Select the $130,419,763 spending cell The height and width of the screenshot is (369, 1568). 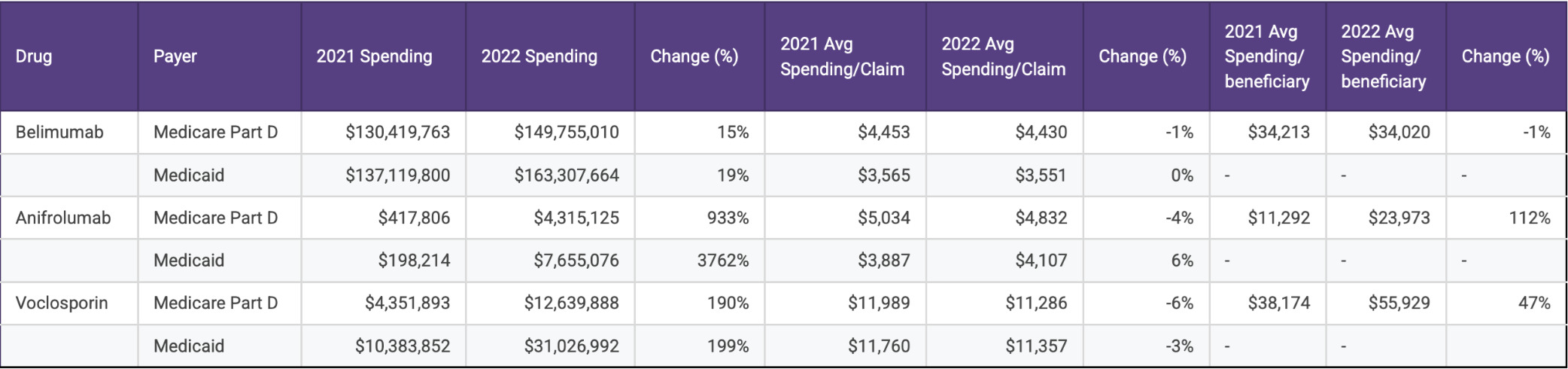pyautogui.click(x=397, y=133)
